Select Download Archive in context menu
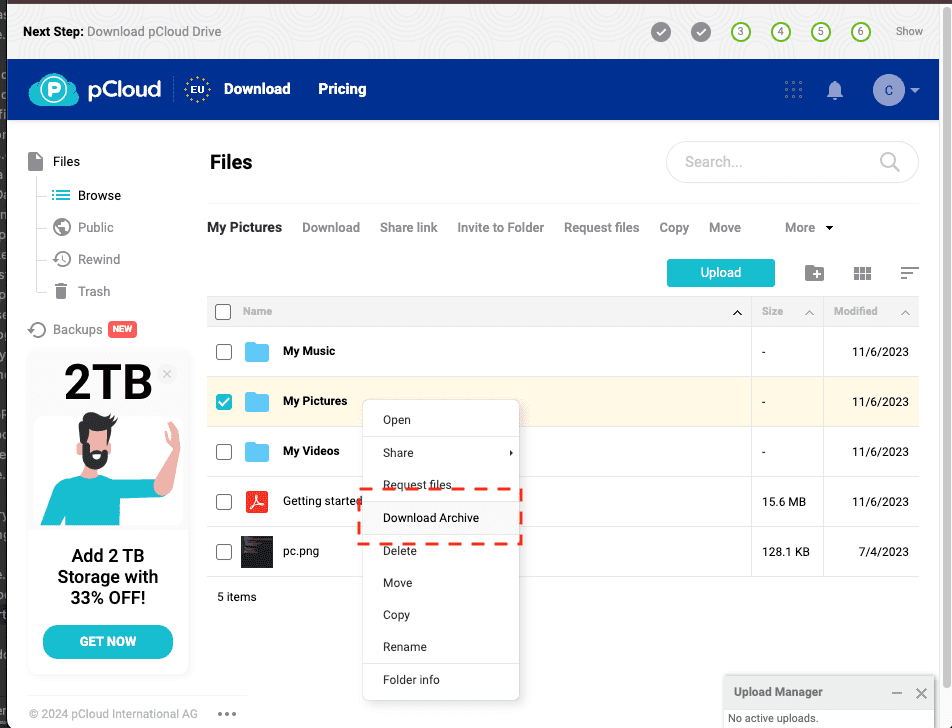 441,518
